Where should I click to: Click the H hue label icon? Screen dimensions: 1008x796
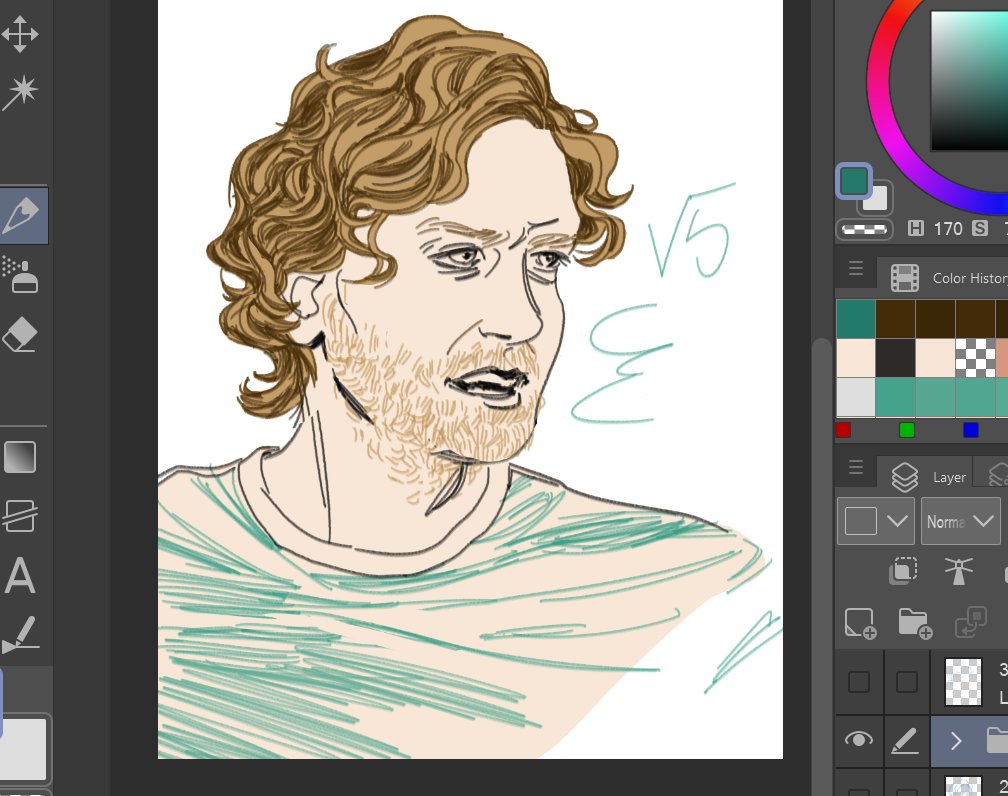[915, 228]
